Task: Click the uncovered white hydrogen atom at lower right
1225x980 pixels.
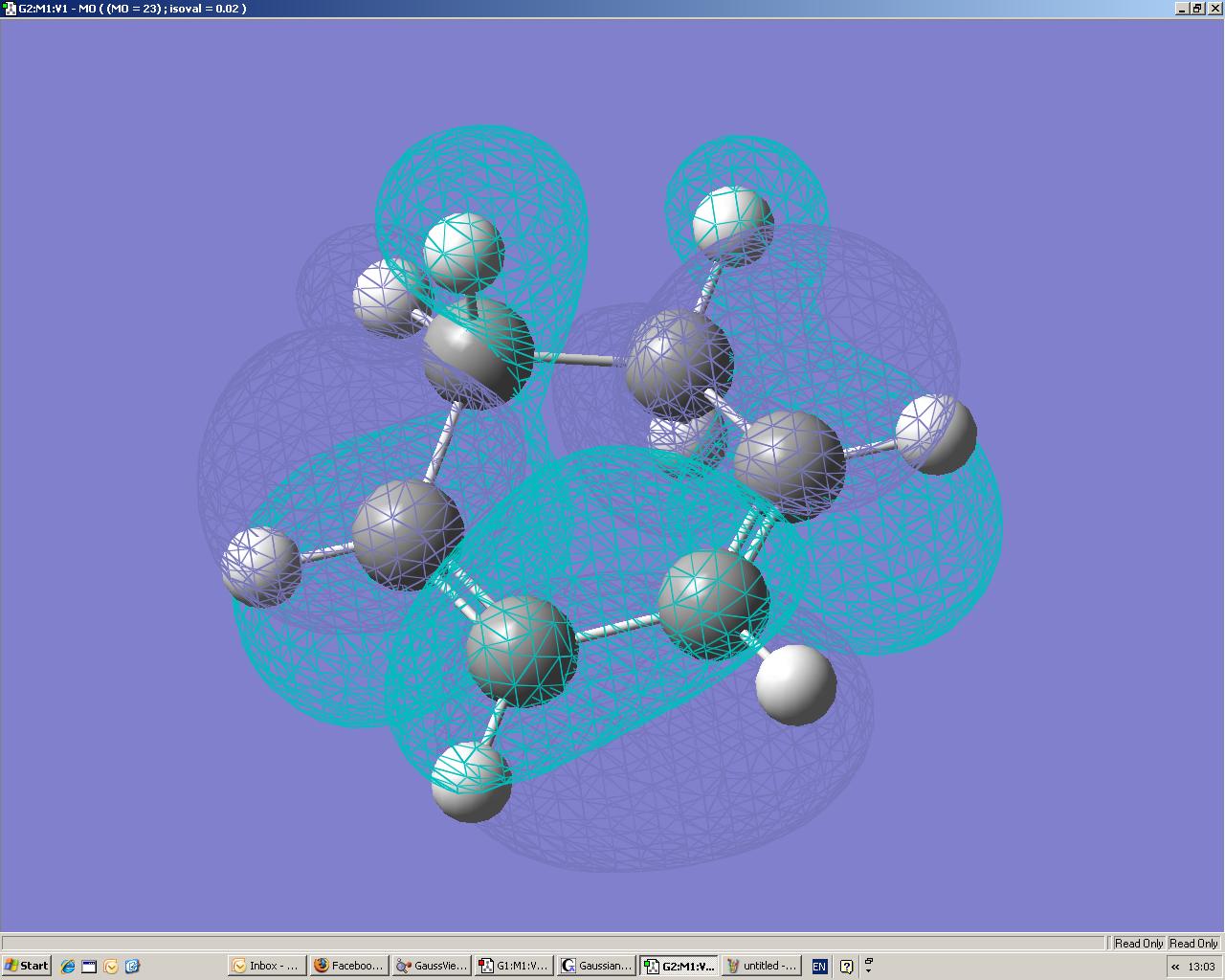Action: coord(796,684)
